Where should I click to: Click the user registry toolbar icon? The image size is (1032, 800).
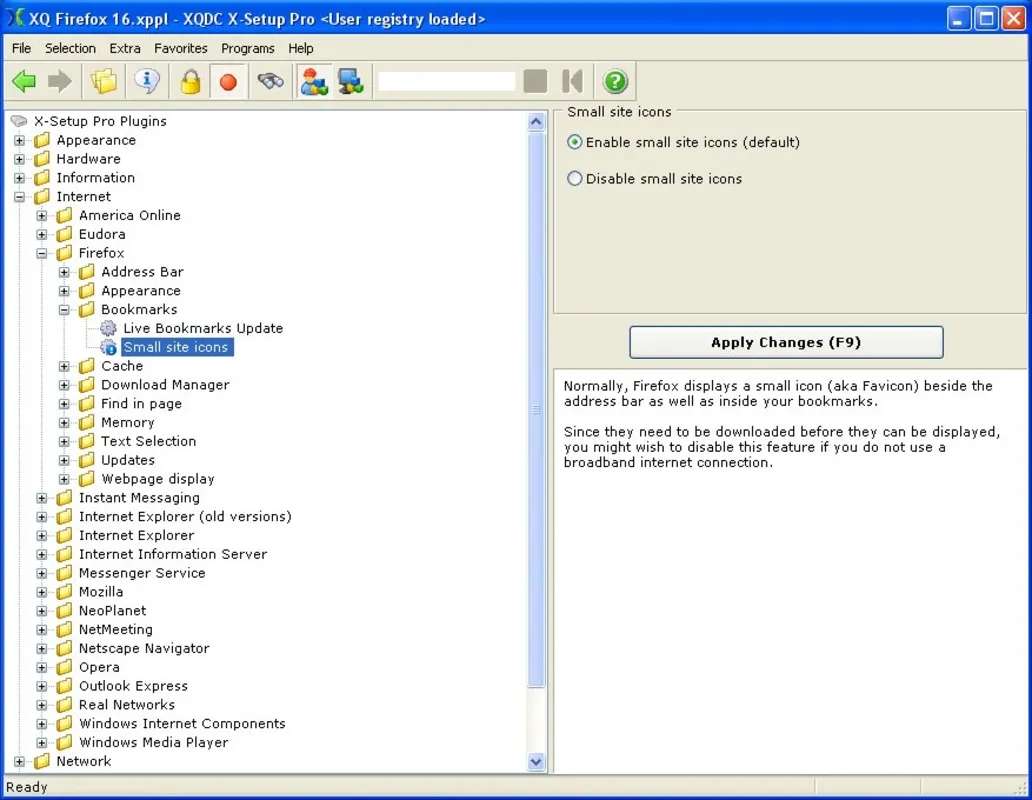click(x=314, y=82)
